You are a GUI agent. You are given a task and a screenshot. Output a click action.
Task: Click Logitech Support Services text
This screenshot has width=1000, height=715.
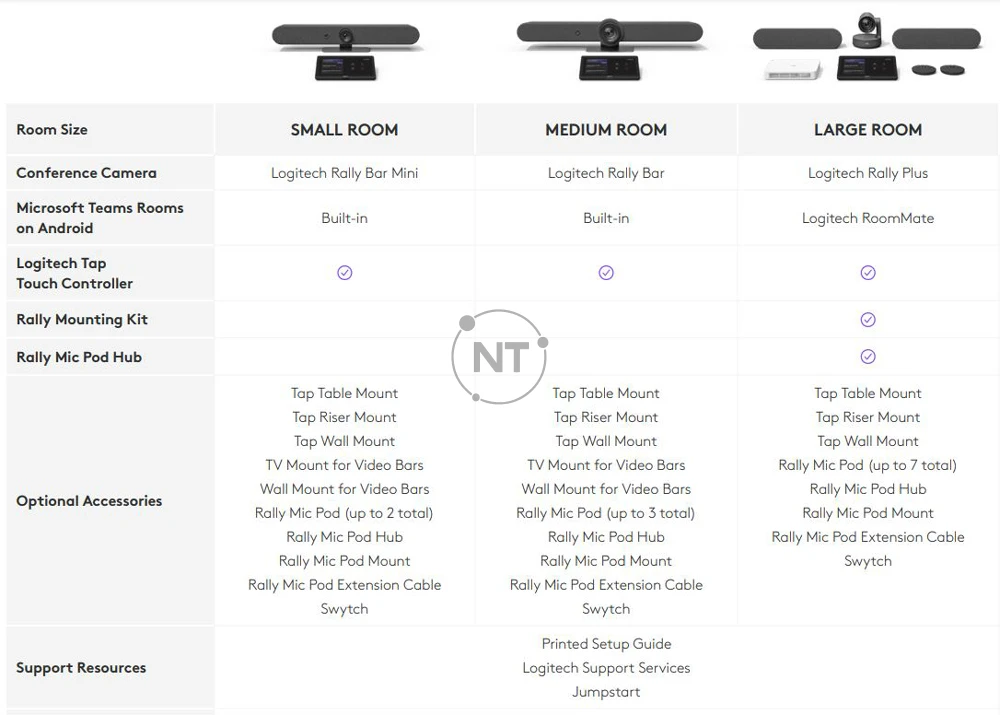[x=606, y=668]
